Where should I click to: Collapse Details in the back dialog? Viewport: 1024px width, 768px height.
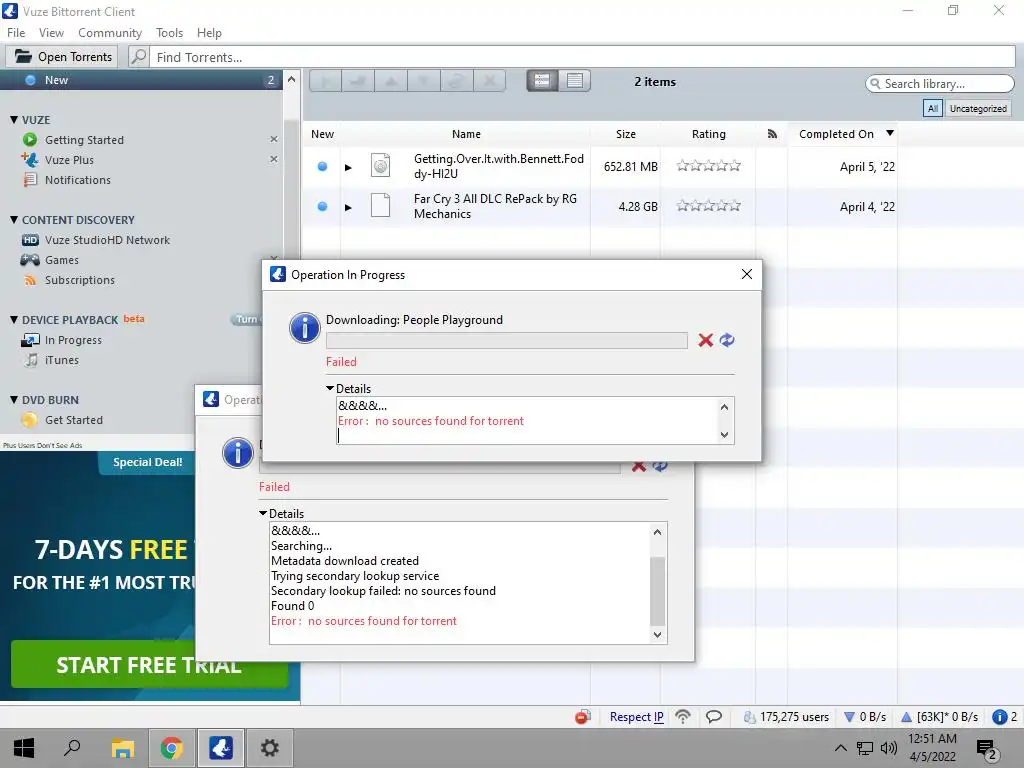263,513
